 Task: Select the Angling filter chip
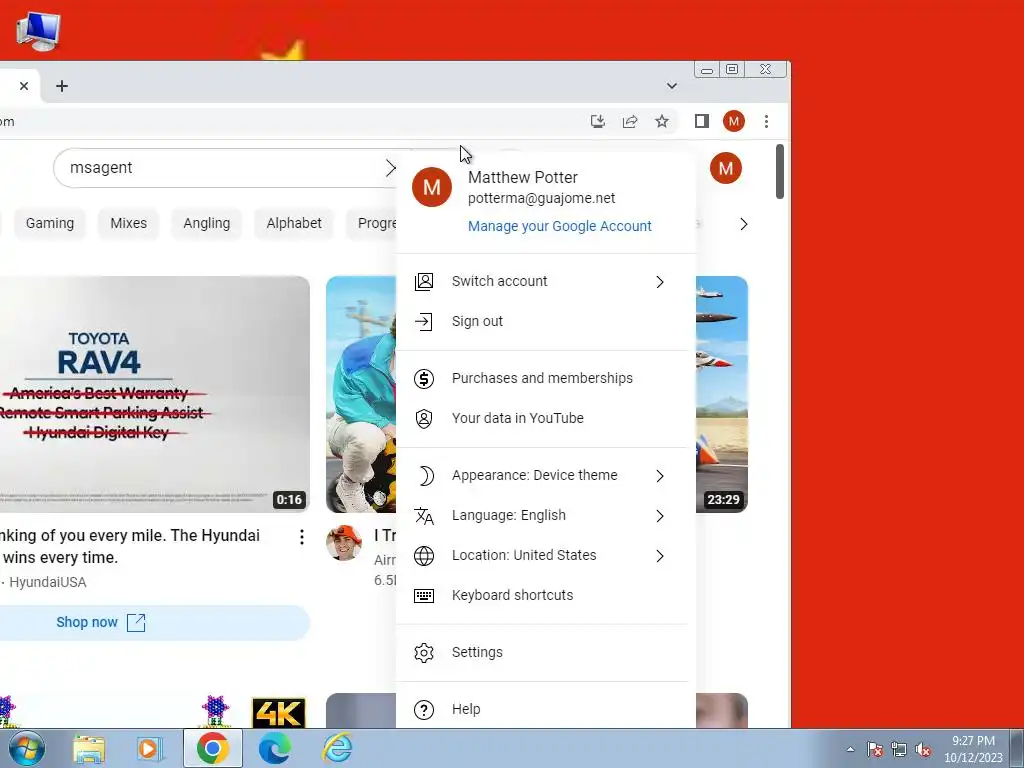point(206,223)
